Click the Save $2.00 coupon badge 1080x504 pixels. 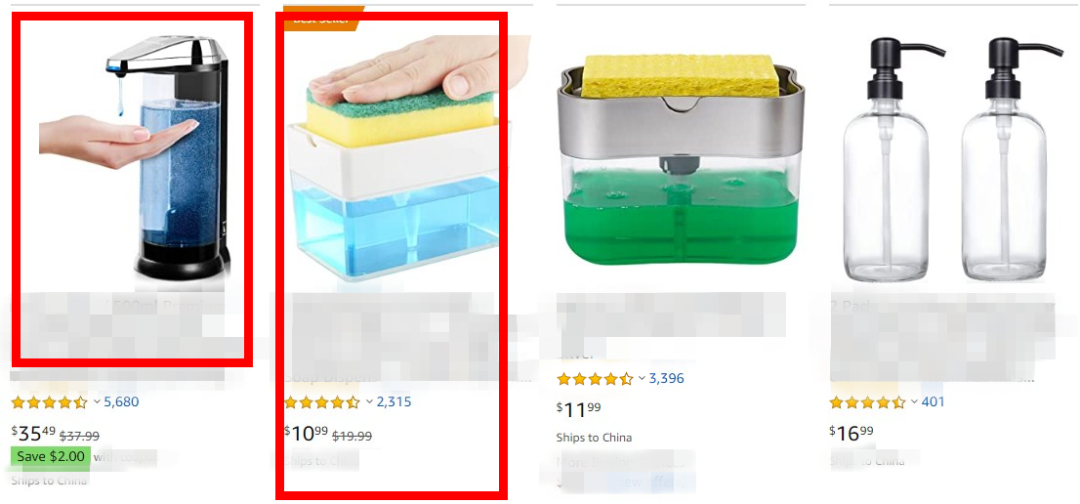point(50,456)
